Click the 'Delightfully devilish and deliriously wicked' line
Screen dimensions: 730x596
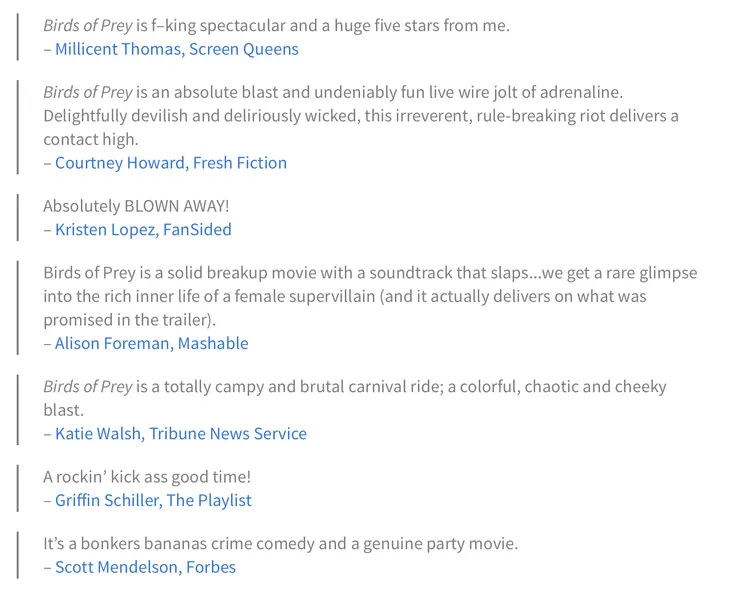point(361,115)
